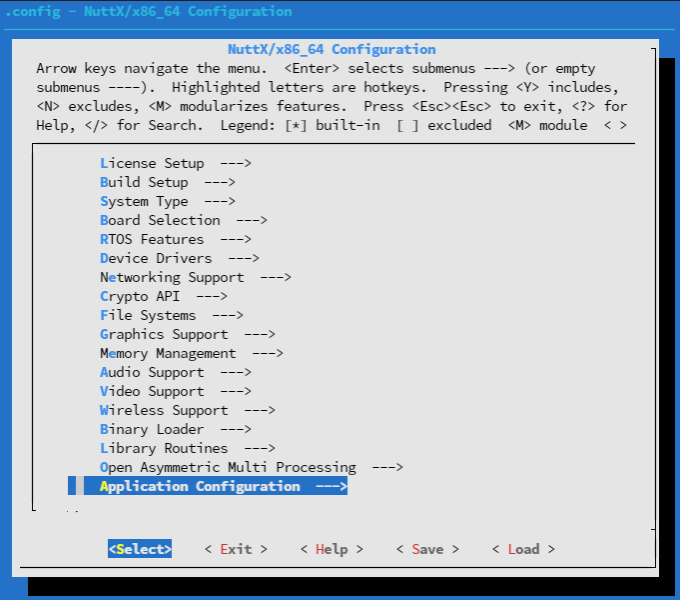The height and width of the screenshot is (600, 680).
Task: Open the Audio Support submenu
Action: point(175,372)
